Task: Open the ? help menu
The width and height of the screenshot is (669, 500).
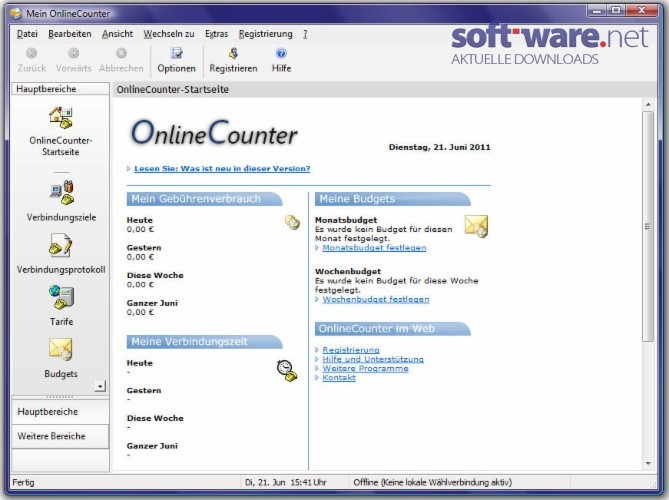Action: (x=305, y=34)
